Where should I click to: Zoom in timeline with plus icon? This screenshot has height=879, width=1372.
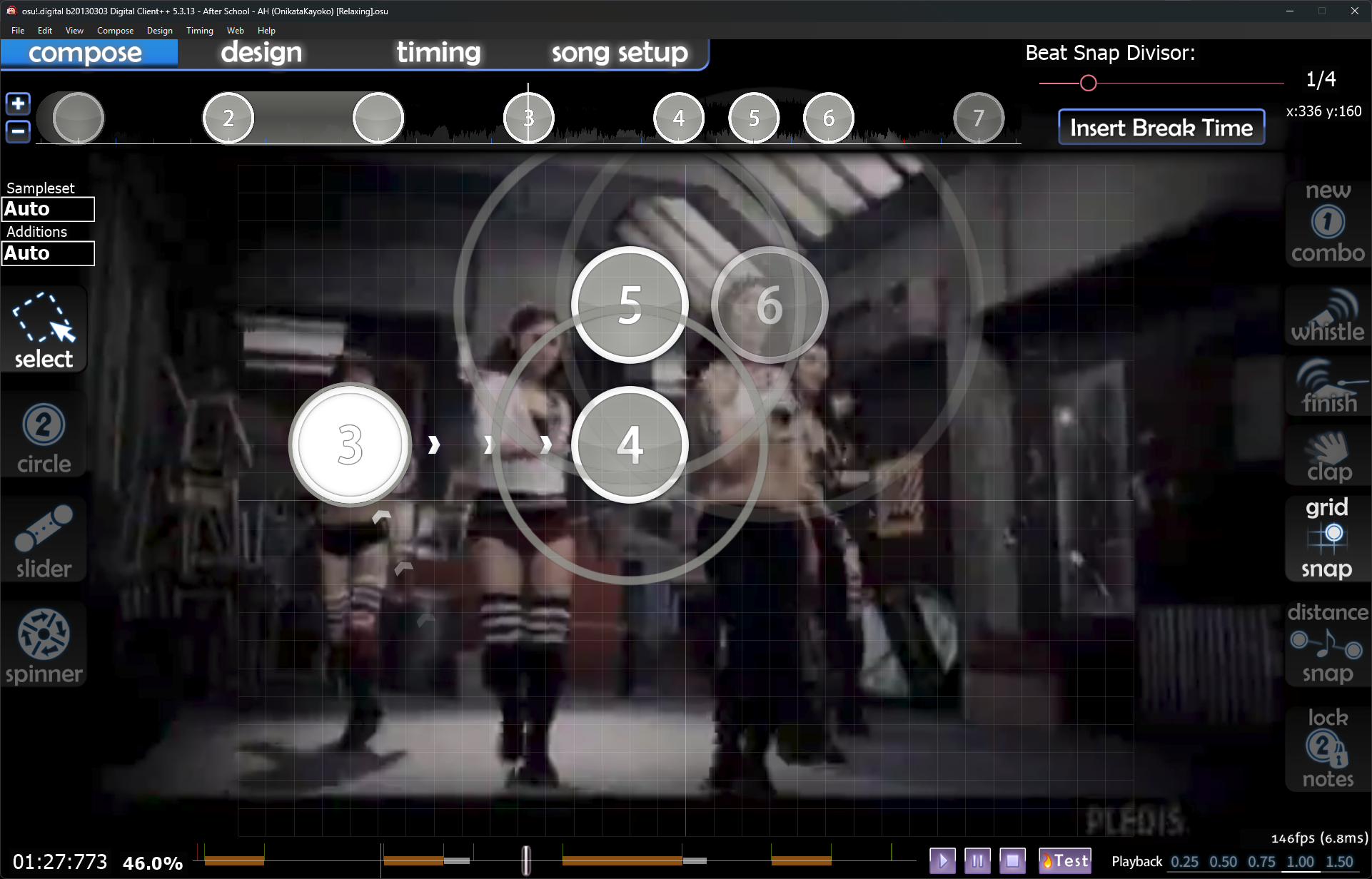click(x=18, y=103)
